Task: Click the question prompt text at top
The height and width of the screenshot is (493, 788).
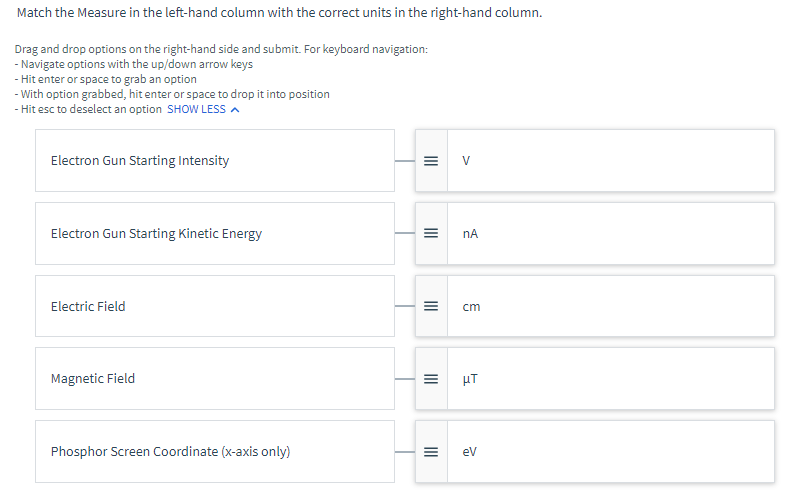Action: [279, 15]
